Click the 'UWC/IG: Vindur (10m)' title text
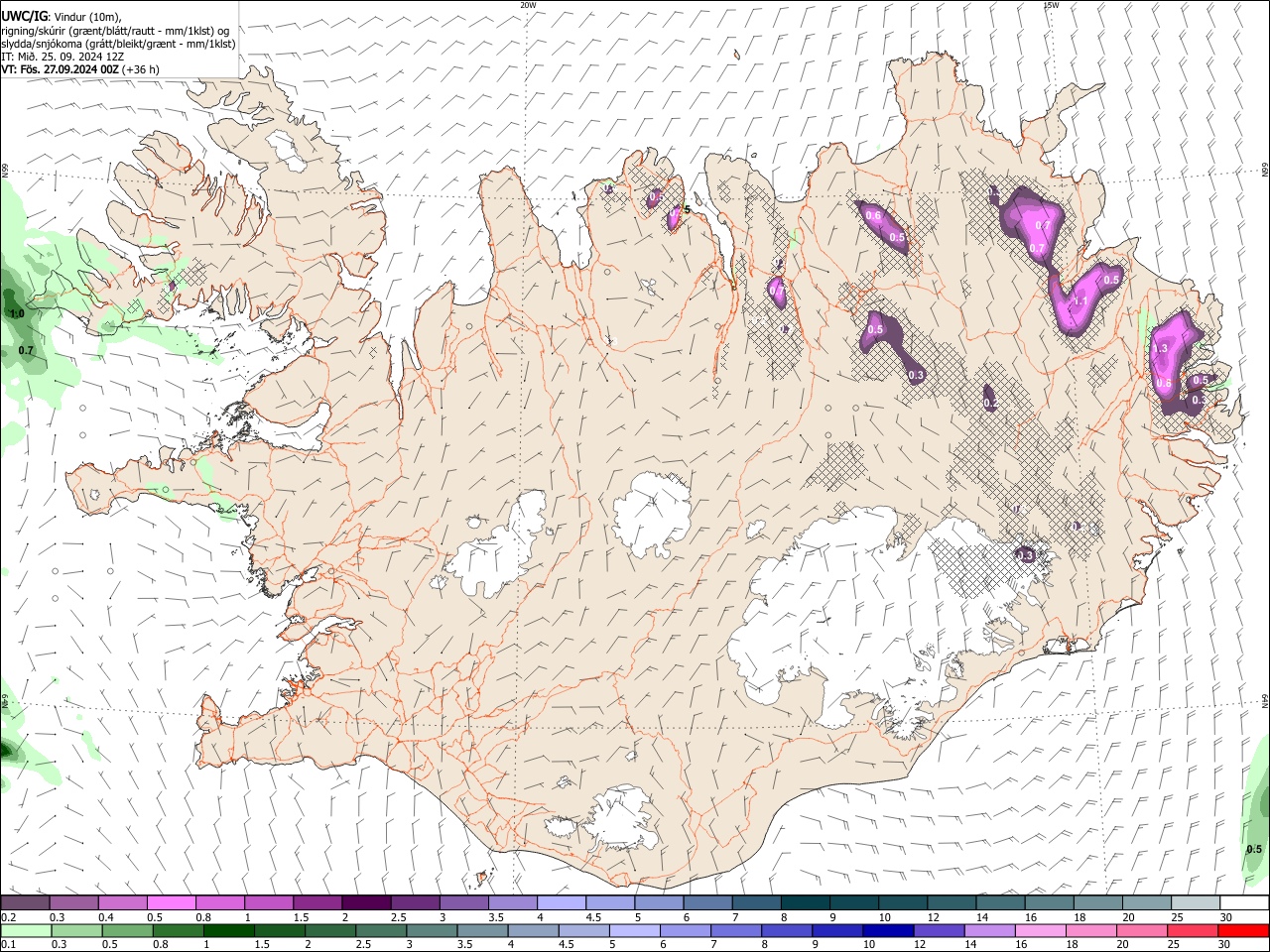This screenshot has width=1270, height=952. click(x=61, y=16)
